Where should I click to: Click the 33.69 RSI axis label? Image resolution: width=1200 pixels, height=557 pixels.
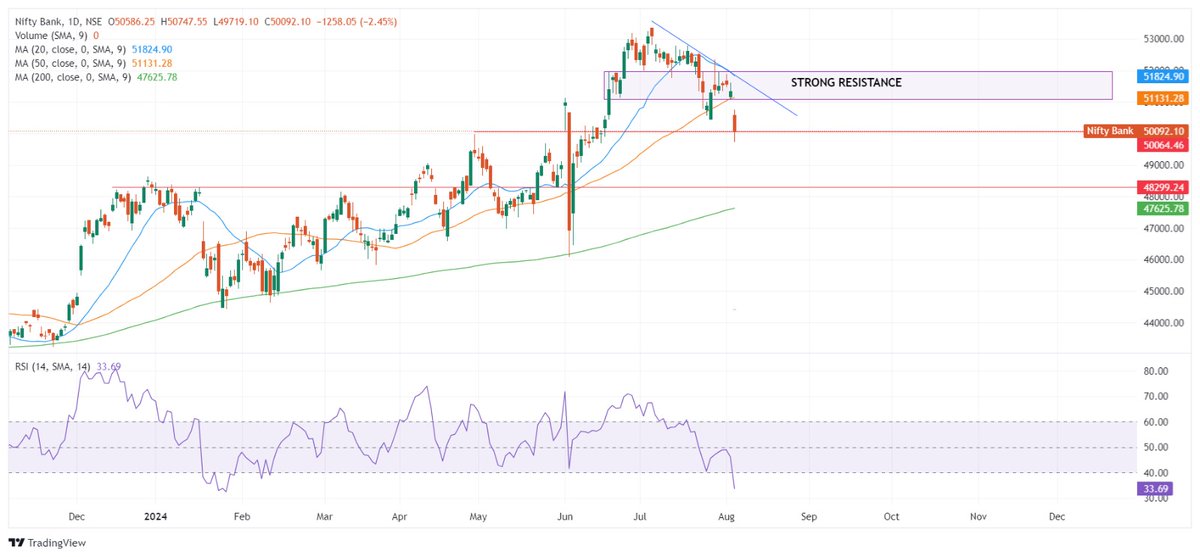1156,489
